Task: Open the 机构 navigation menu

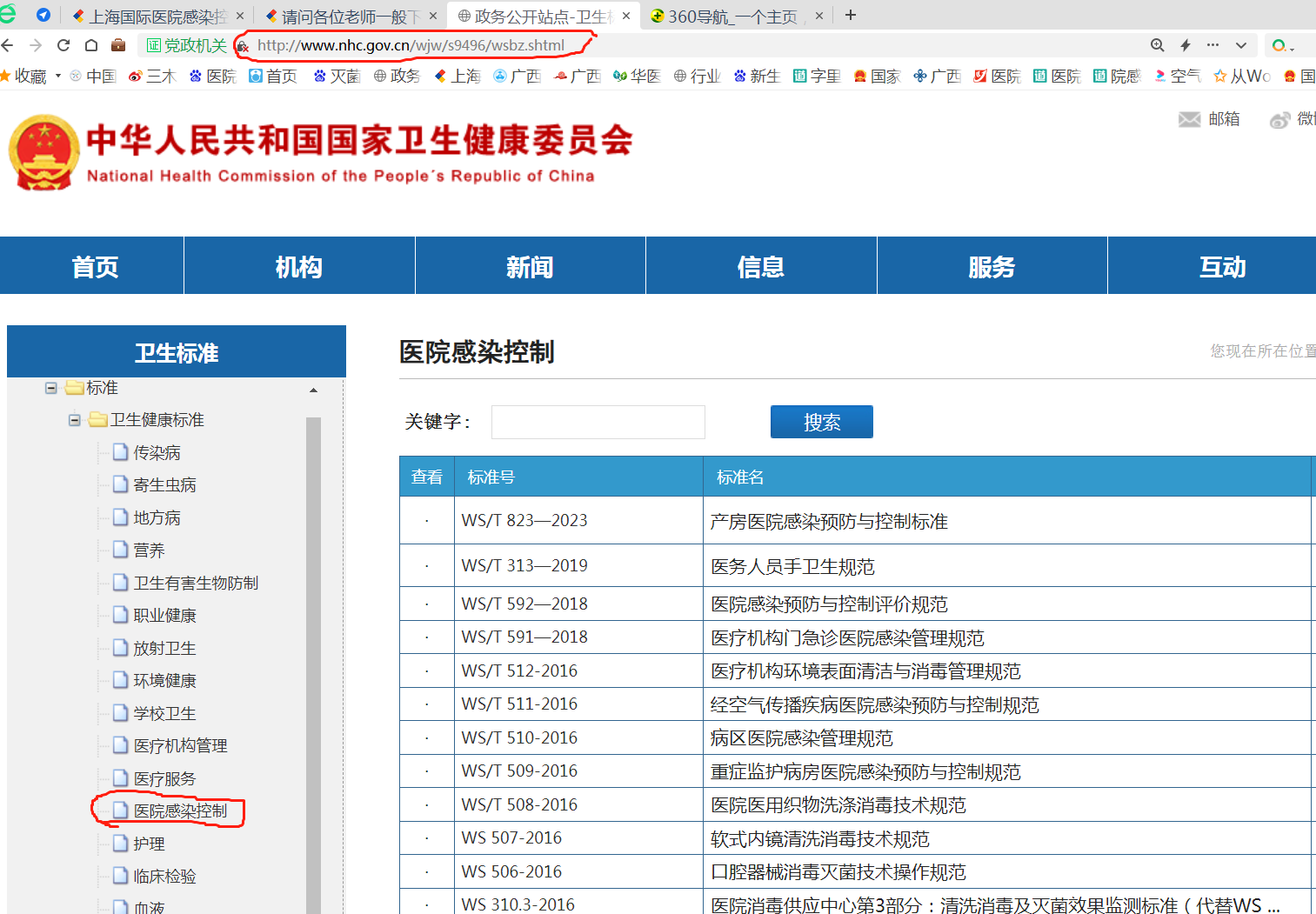Action: coord(299,266)
